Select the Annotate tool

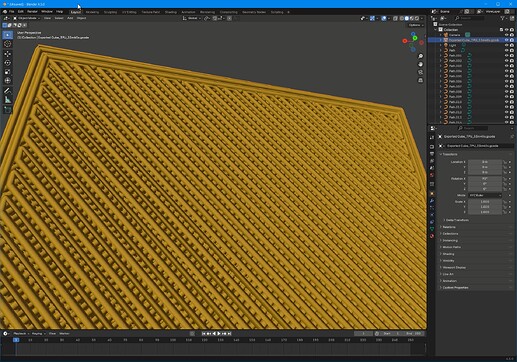click(x=7, y=91)
